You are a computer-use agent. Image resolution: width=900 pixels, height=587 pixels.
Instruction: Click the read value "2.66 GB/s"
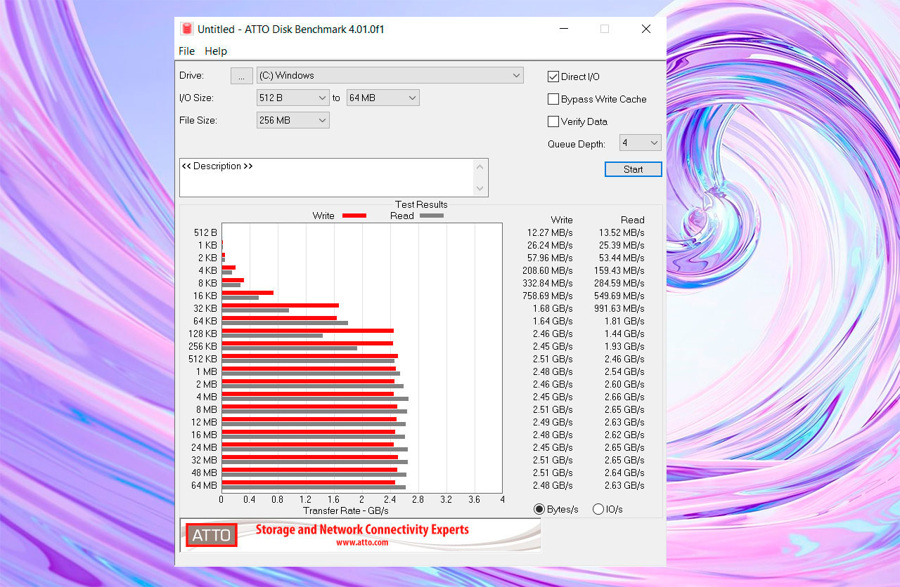[624, 397]
